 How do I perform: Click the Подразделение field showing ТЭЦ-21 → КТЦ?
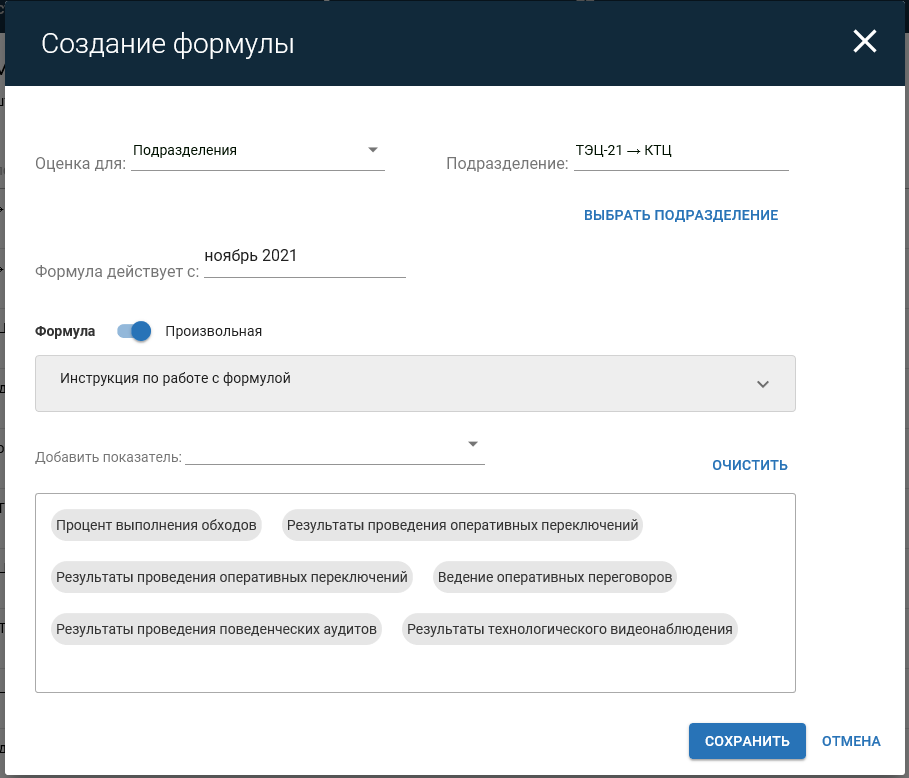point(681,155)
